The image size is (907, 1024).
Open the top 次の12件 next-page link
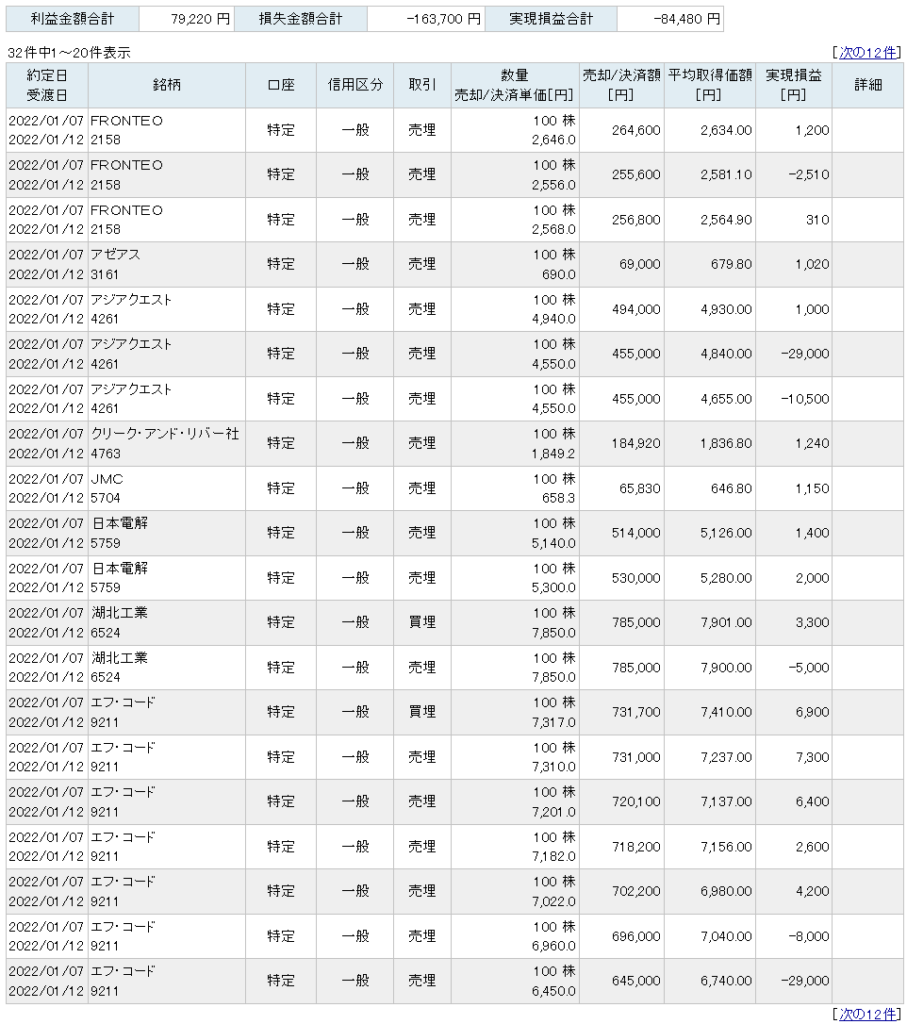[867, 53]
